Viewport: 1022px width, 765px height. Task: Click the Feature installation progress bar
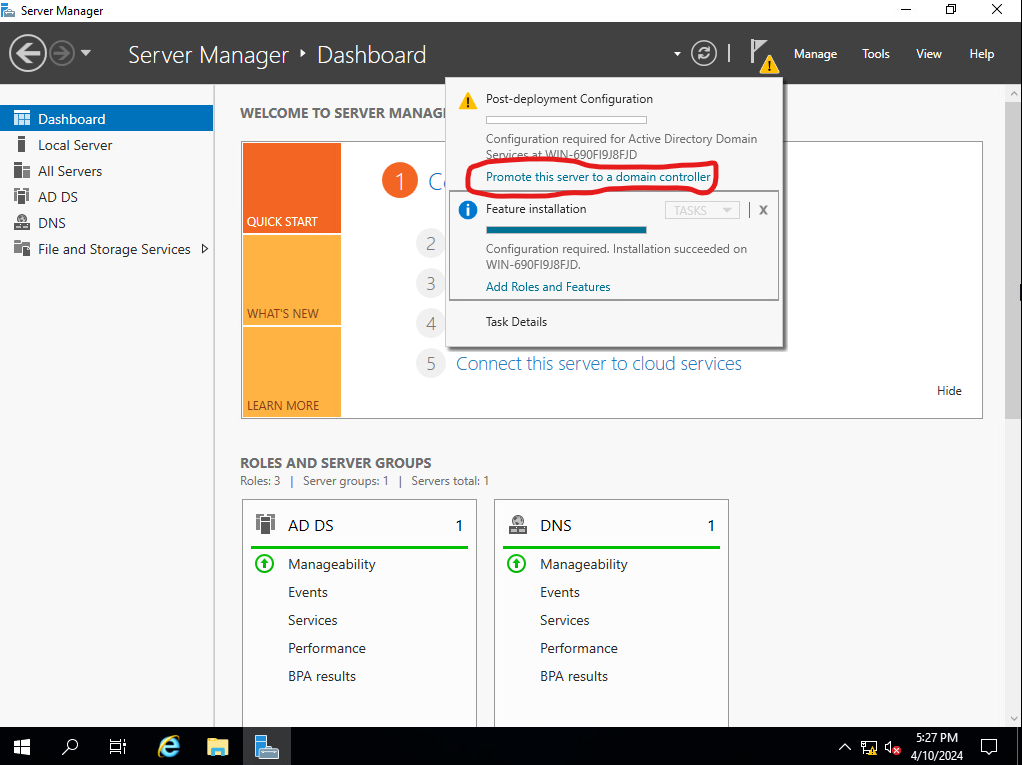tap(566, 230)
